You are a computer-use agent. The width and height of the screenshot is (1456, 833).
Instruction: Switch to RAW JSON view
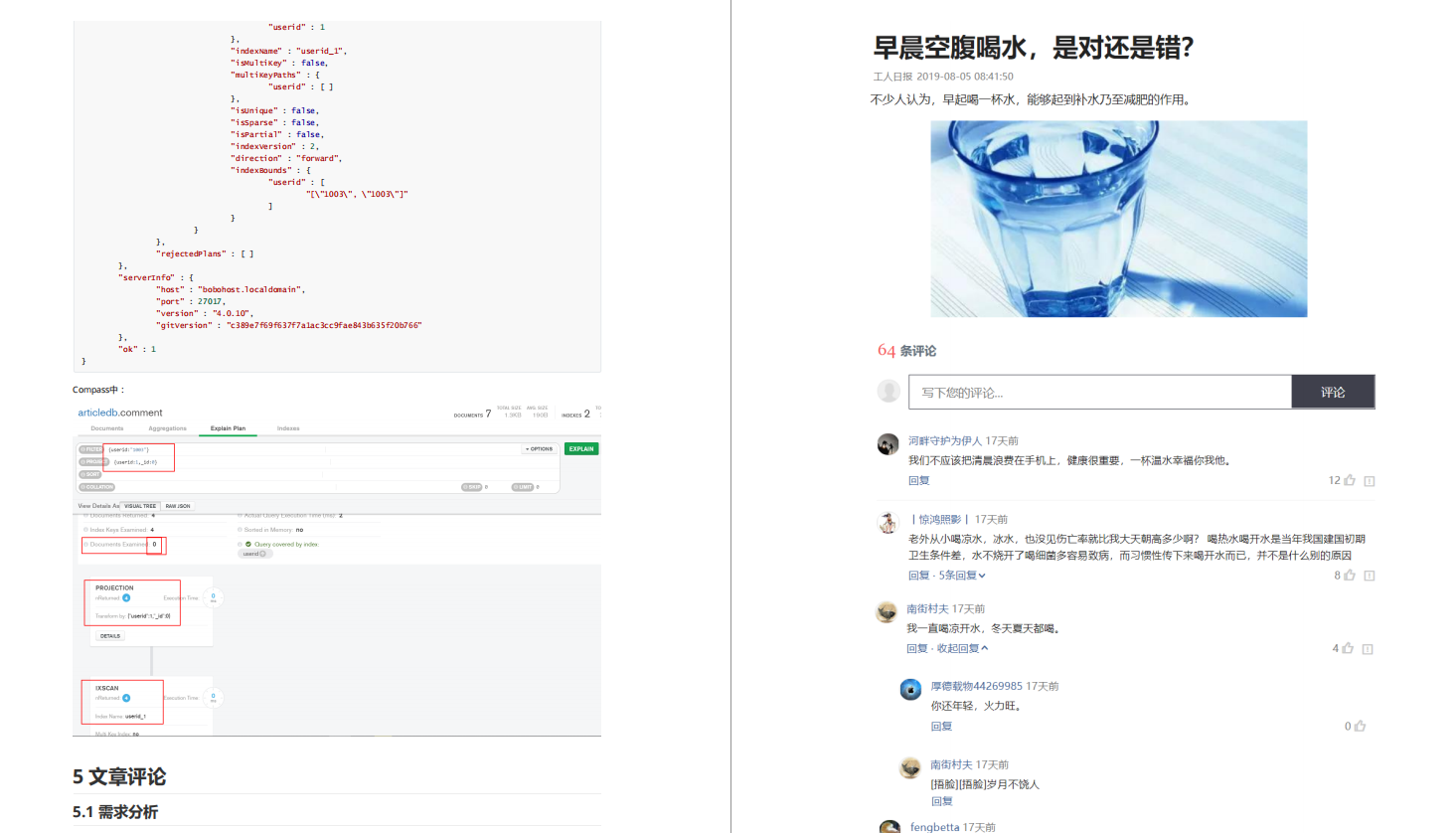pos(178,505)
